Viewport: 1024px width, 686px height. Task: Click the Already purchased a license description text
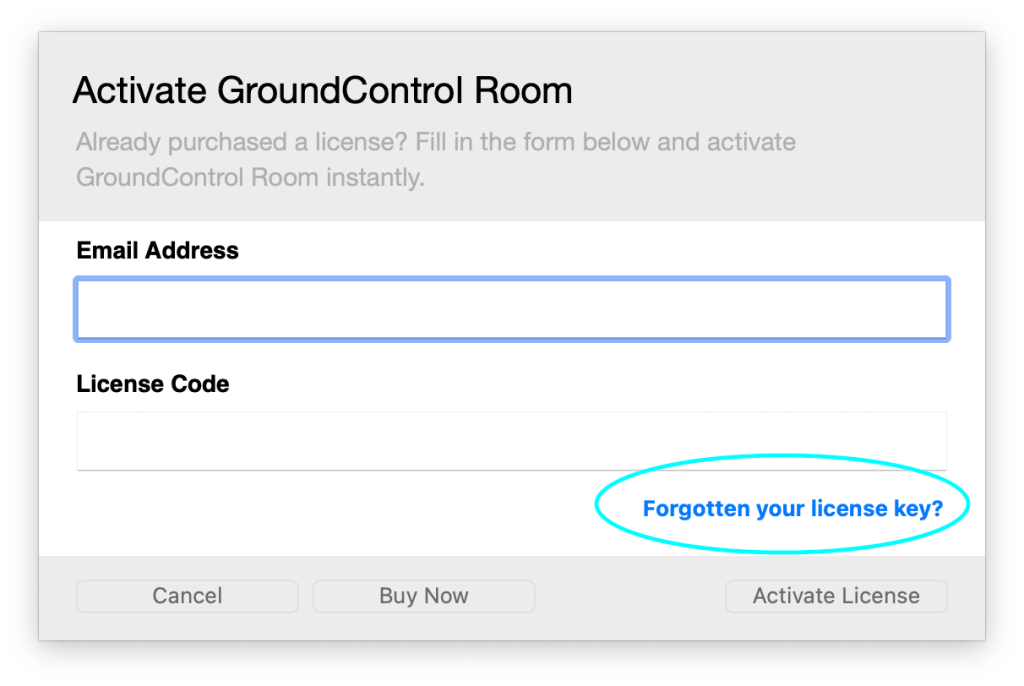pyautogui.click(x=436, y=159)
